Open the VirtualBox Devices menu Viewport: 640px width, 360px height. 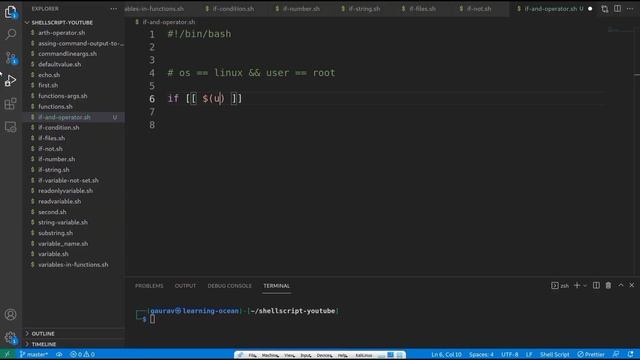pos(324,355)
